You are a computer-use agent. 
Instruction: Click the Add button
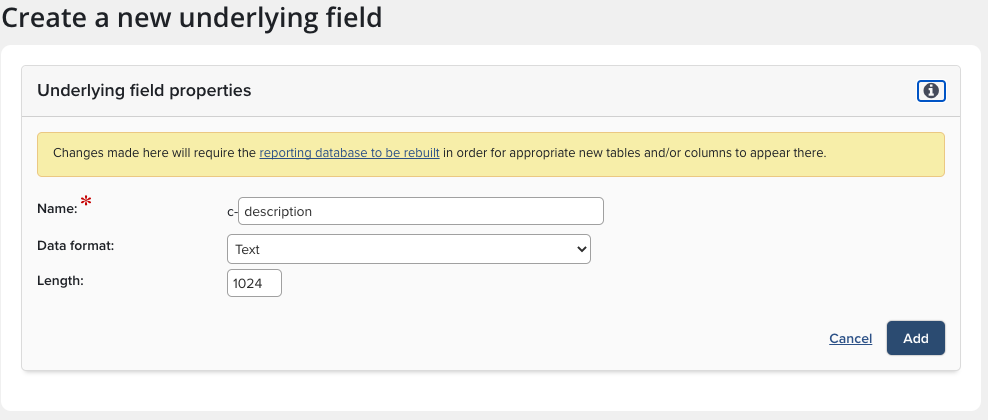pos(915,338)
